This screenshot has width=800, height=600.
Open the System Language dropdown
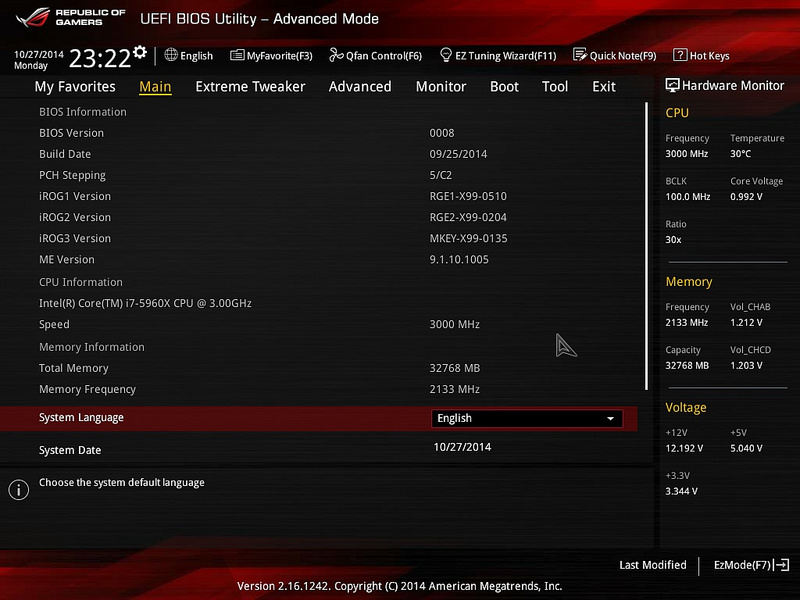click(527, 418)
